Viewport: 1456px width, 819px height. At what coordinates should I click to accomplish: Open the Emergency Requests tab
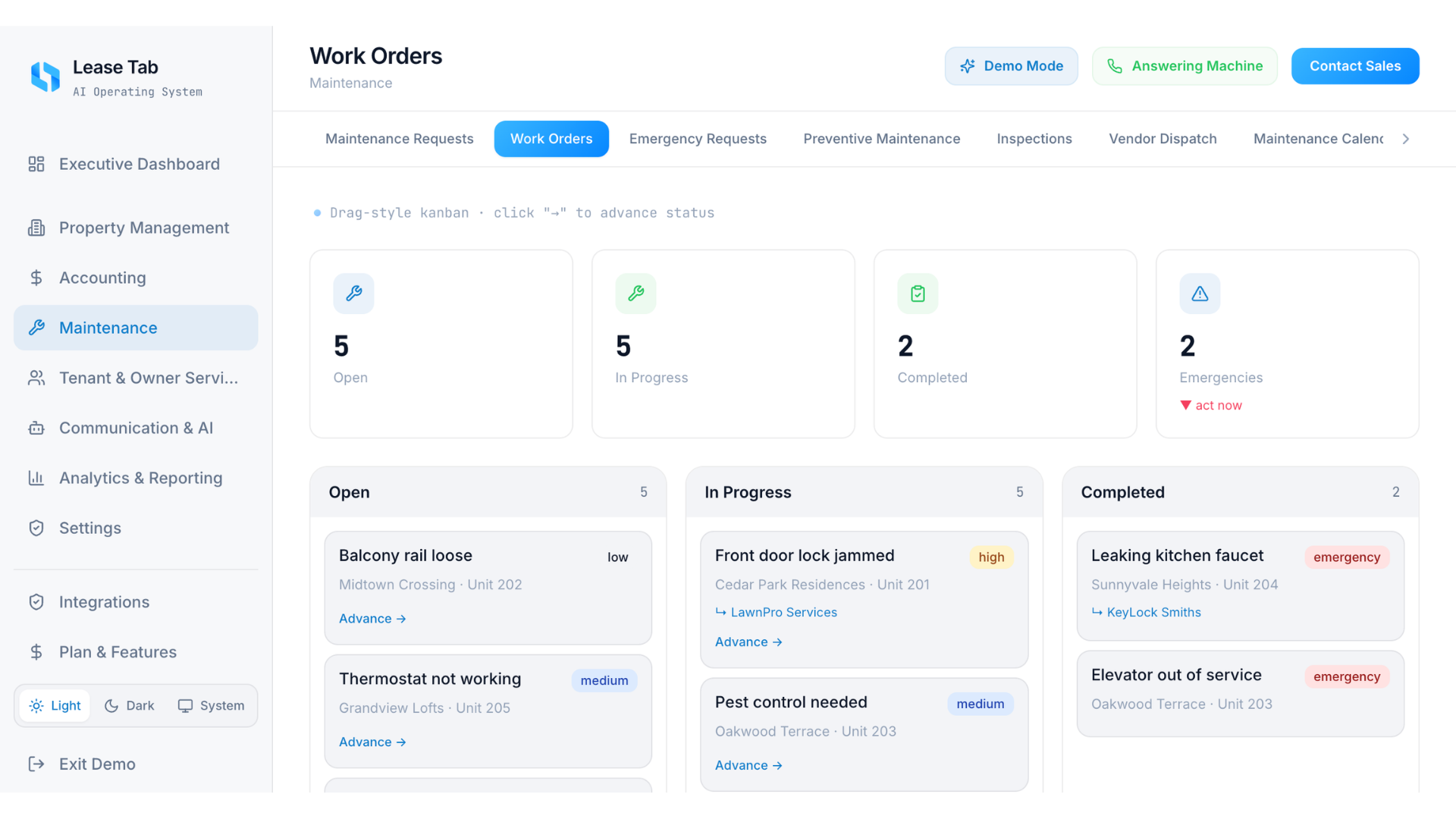tap(698, 139)
